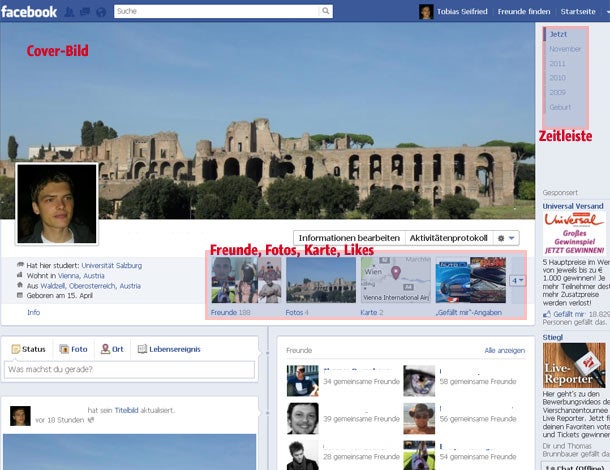Jump to Jetzt in the timeline
The width and height of the screenshot is (610, 470).
coord(558,34)
